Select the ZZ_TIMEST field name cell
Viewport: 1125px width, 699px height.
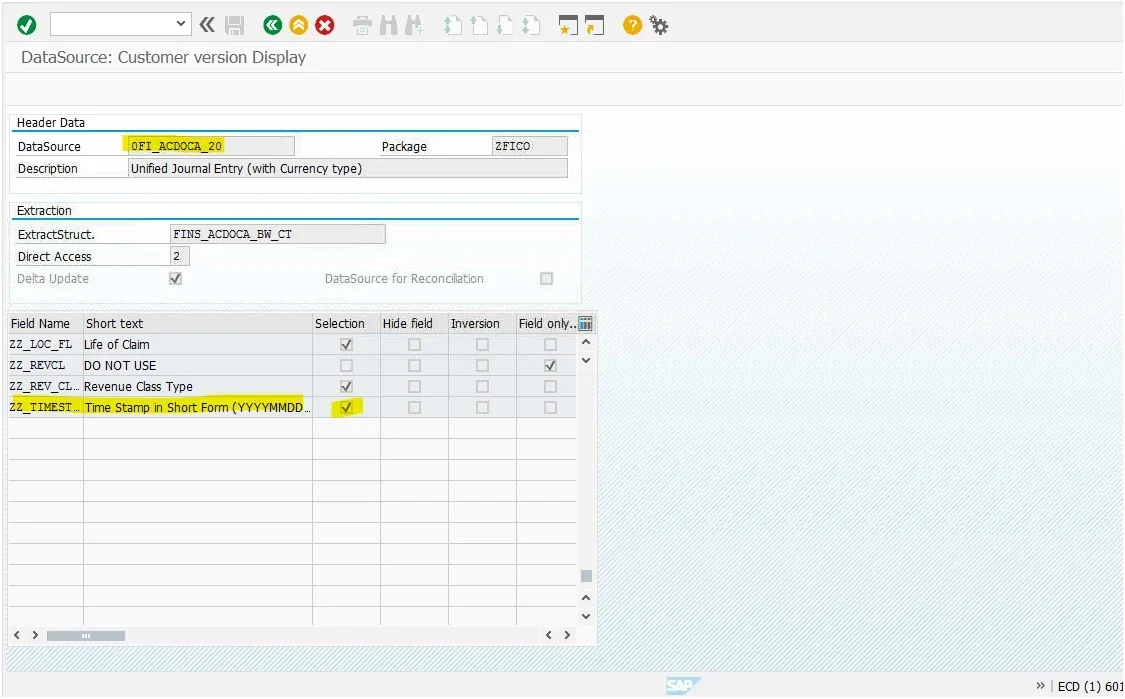click(x=46, y=408)
